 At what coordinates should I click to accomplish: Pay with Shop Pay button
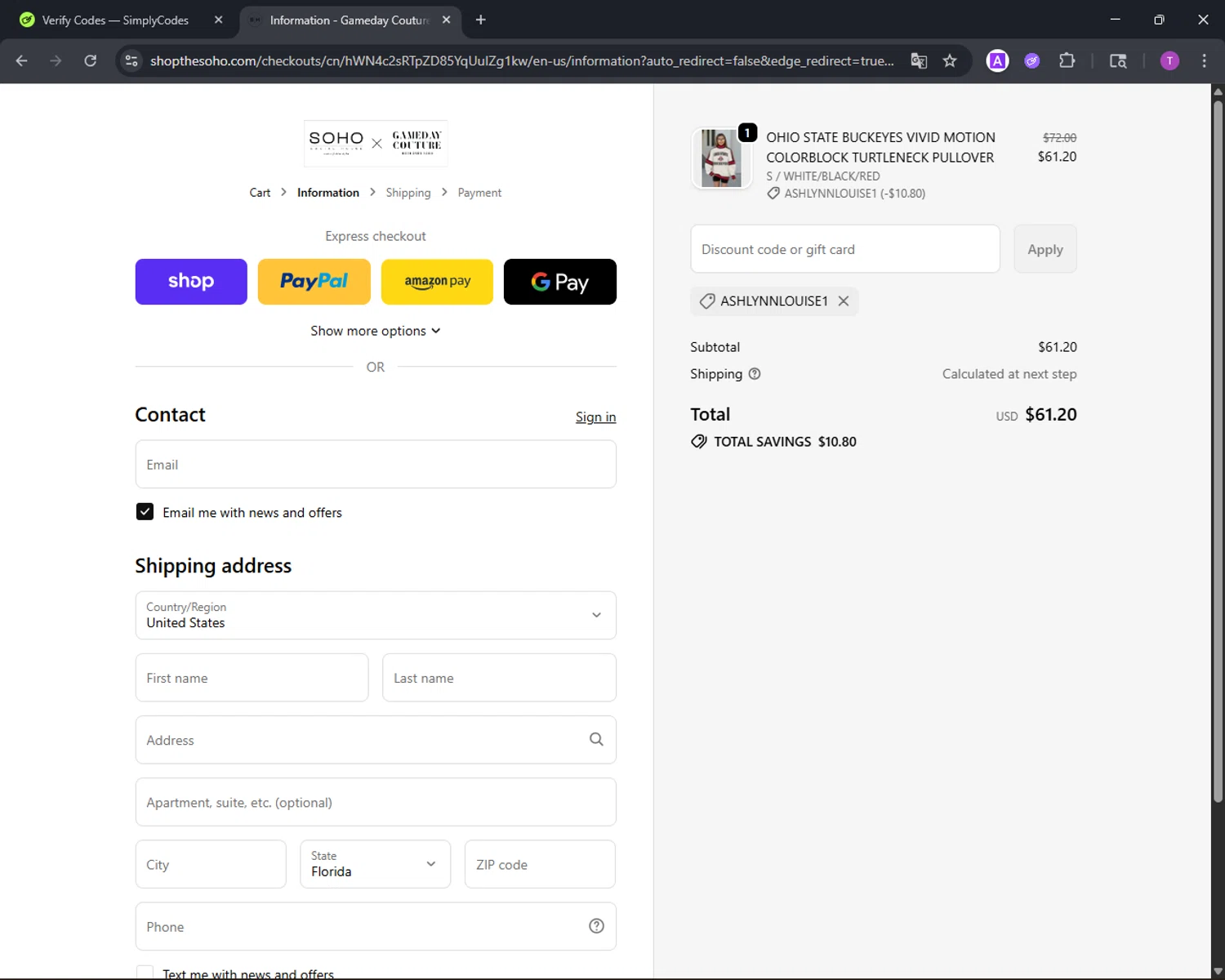[191, 282]
